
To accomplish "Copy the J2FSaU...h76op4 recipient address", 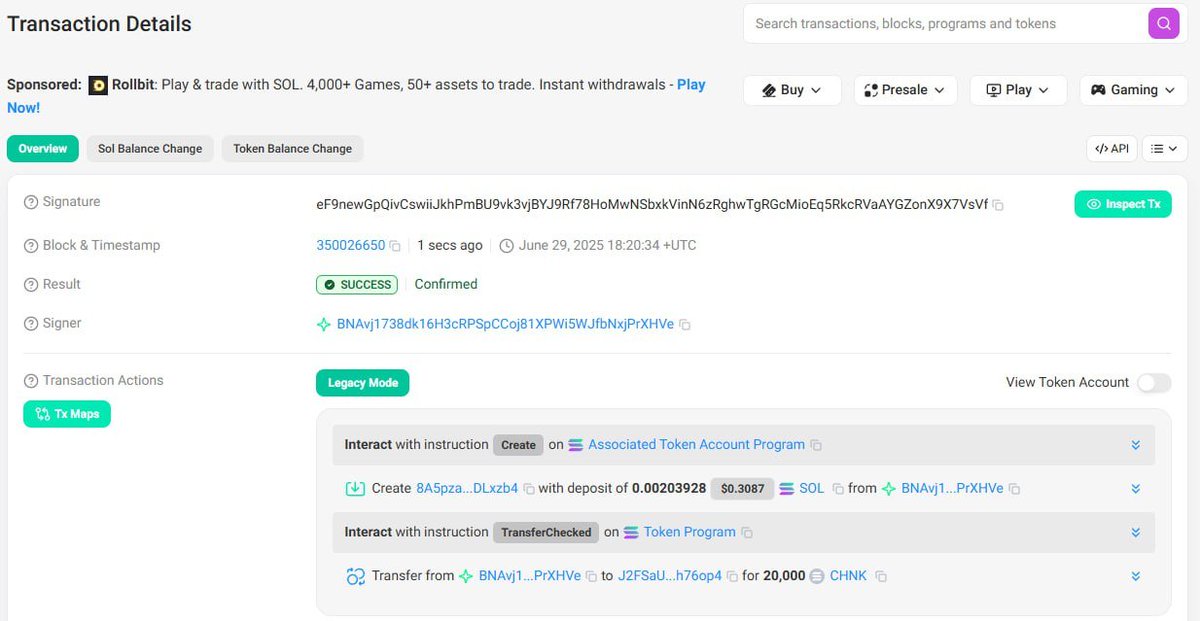I will coord(732,577).
